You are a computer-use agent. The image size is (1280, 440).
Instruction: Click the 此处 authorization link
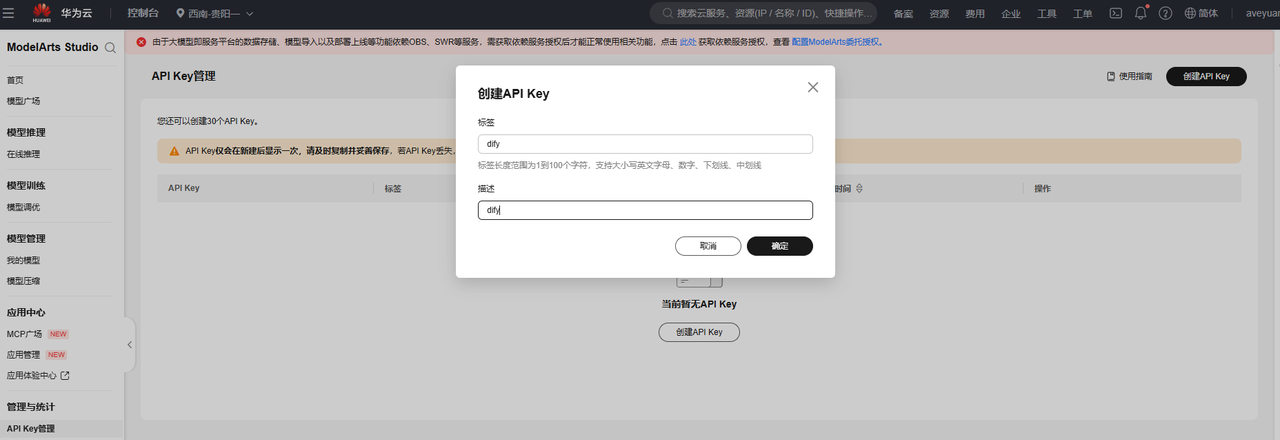point(687,43)
